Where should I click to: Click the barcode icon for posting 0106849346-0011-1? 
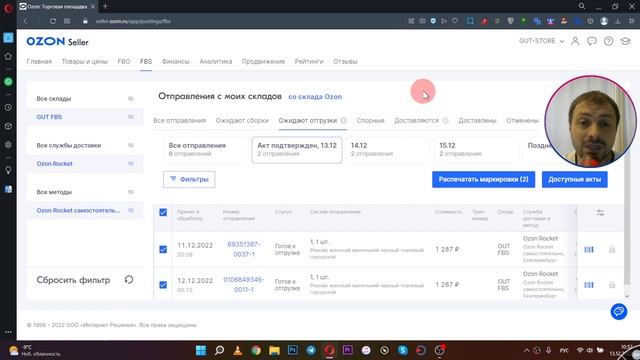pyautogui.click(x=589, y=285)
